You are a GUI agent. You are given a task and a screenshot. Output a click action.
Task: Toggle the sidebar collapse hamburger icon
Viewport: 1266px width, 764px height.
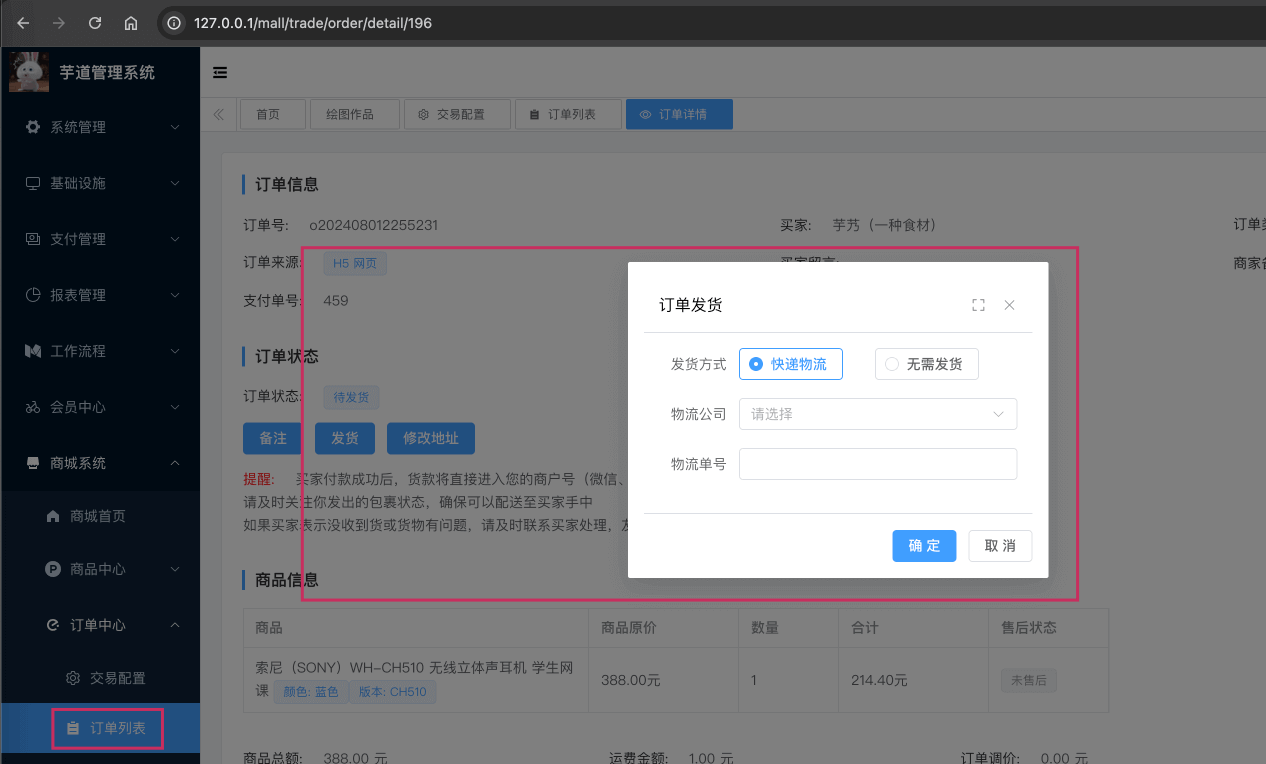click(x=219, y=72)
